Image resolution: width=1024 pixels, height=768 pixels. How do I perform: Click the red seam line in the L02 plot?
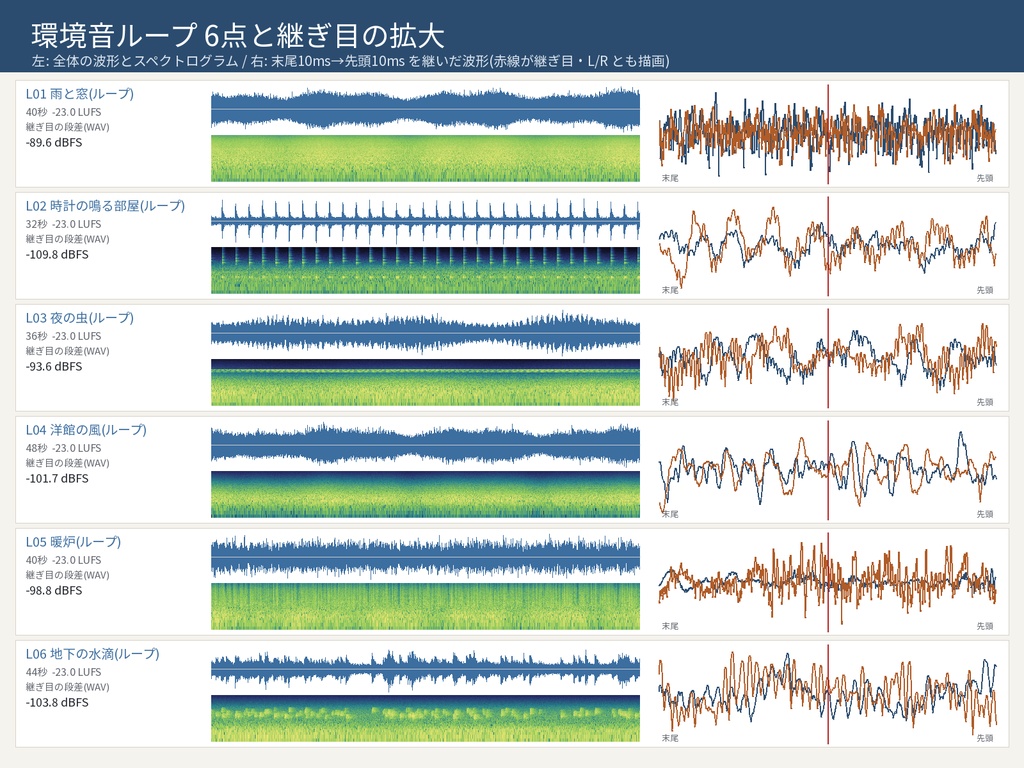pos(828,246)
